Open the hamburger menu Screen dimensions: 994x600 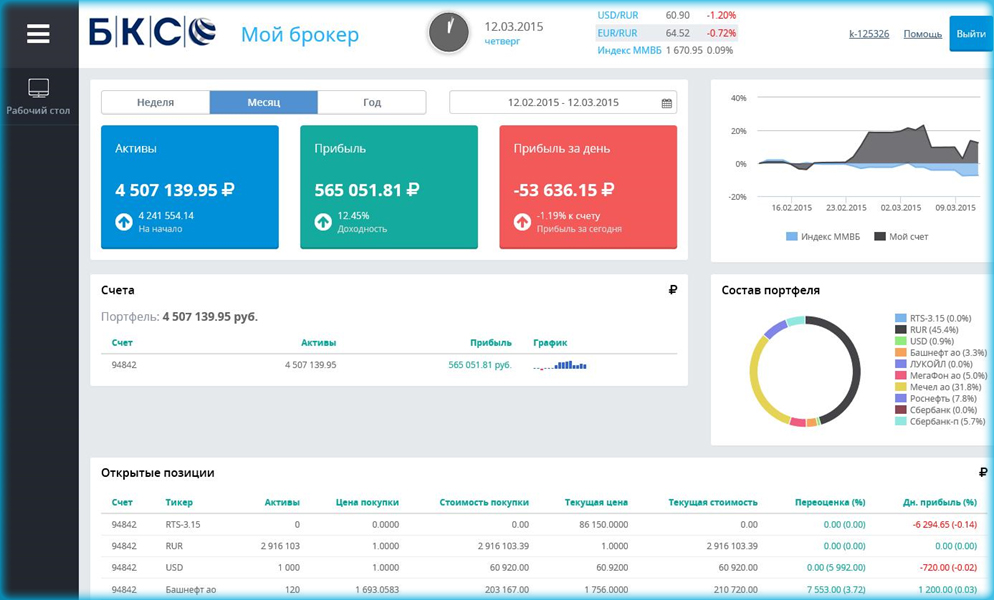[x=38, y=34]
